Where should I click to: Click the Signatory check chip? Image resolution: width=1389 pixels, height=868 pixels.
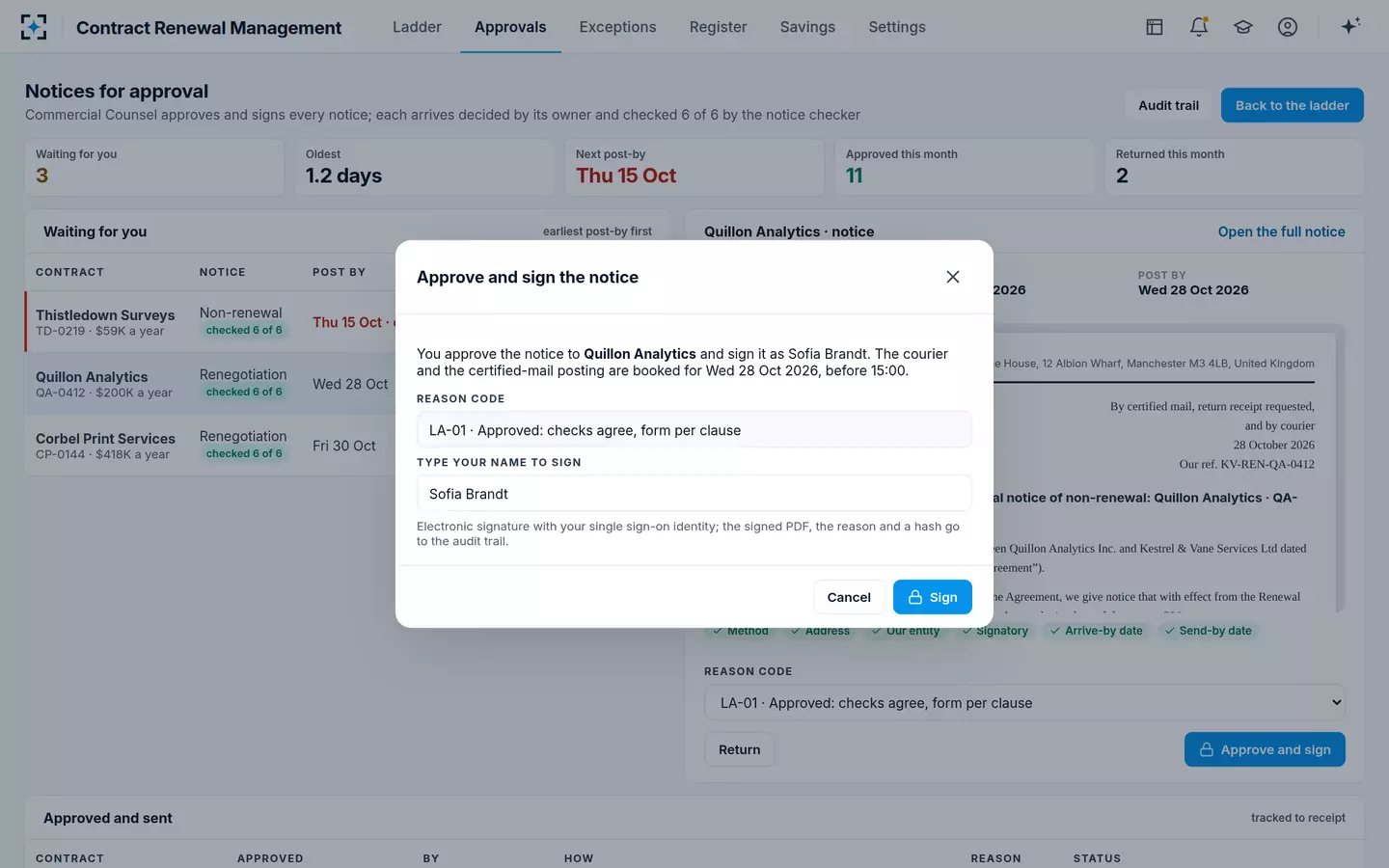click(994, 631)
